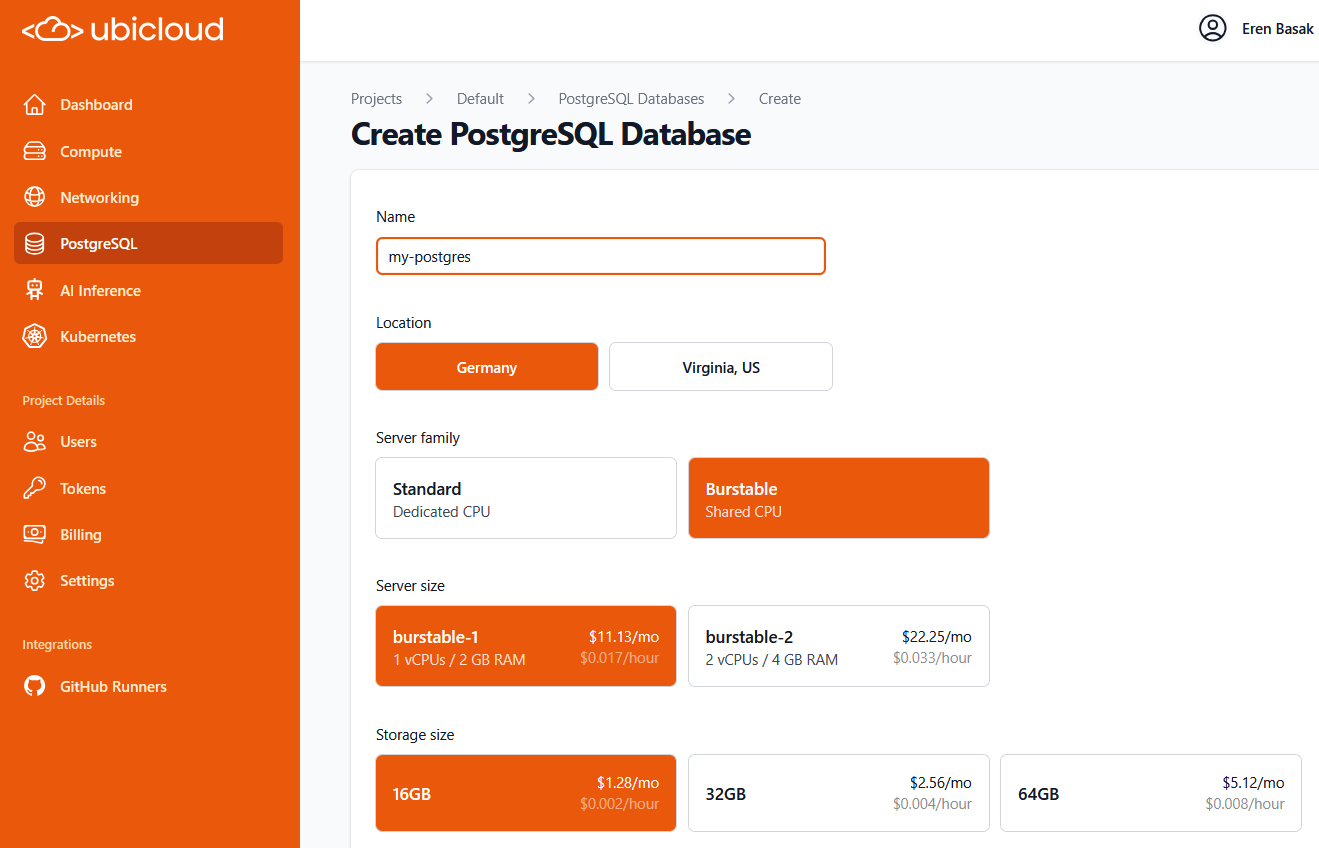Open Networking in sidebar

(148, 198)
